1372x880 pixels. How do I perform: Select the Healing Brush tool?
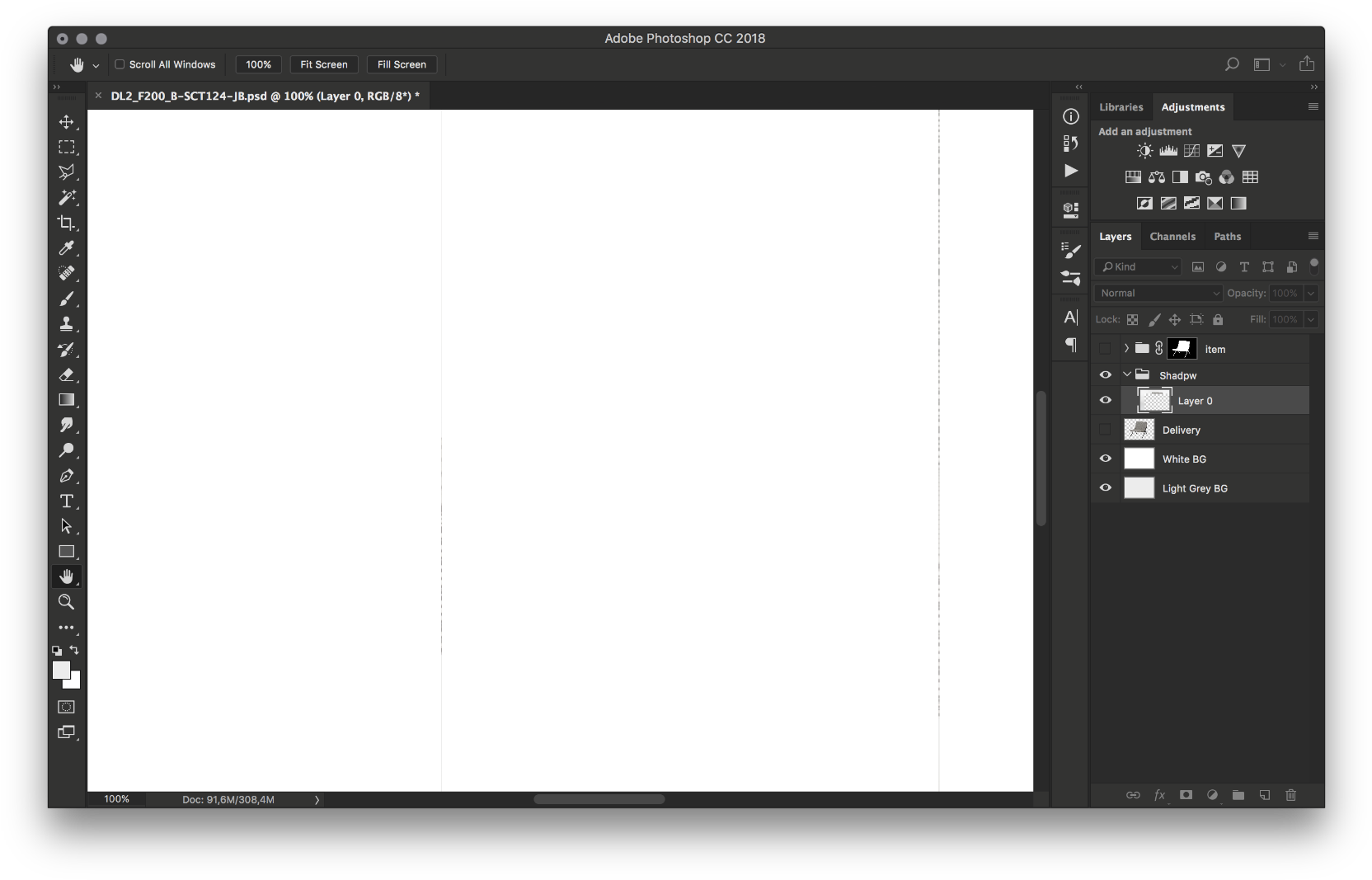[67, 273]
